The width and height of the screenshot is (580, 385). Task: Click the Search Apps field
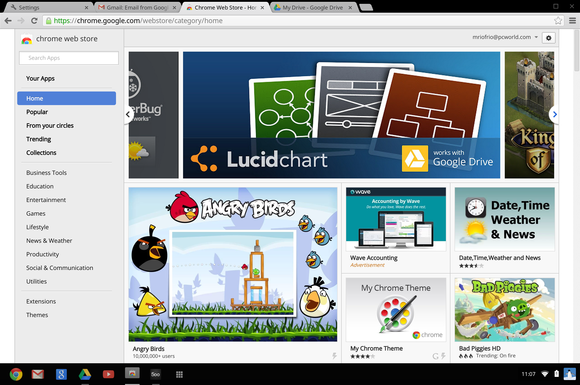point(69,58)
